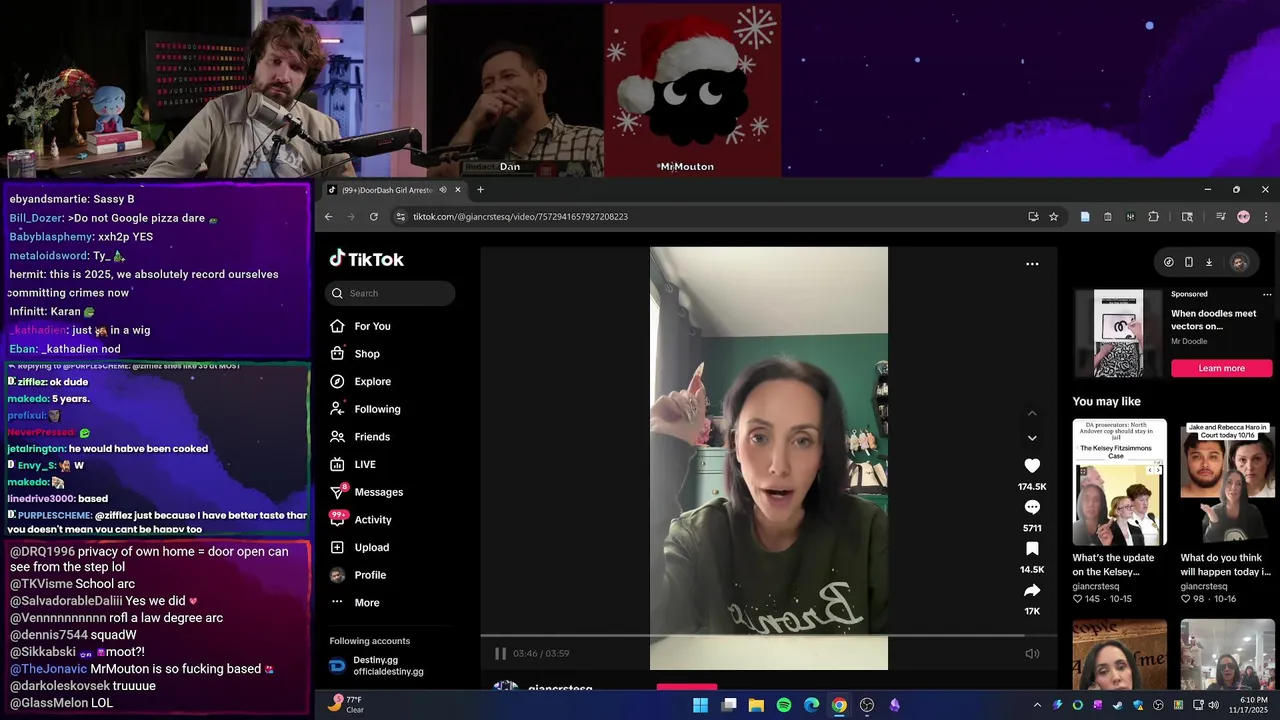Viewport: 1280px width, 720px height.
Task: Go to previous video with up chevron
Action: click(1032, 413)
